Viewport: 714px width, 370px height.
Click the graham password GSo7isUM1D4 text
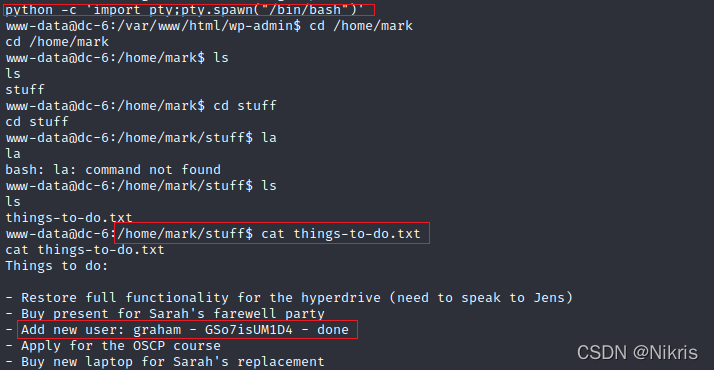click(249, 329)
